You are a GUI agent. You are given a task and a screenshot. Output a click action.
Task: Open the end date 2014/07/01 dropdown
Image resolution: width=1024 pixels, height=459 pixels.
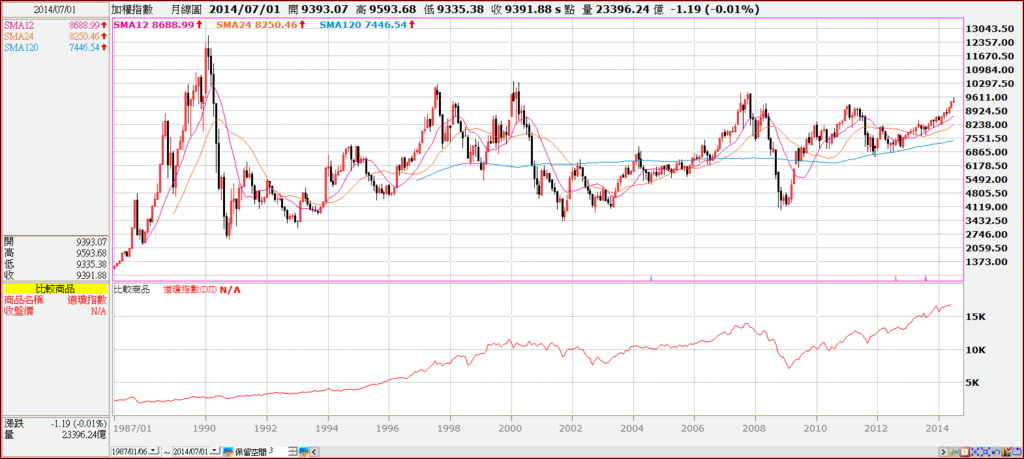(x=215, y=451)
